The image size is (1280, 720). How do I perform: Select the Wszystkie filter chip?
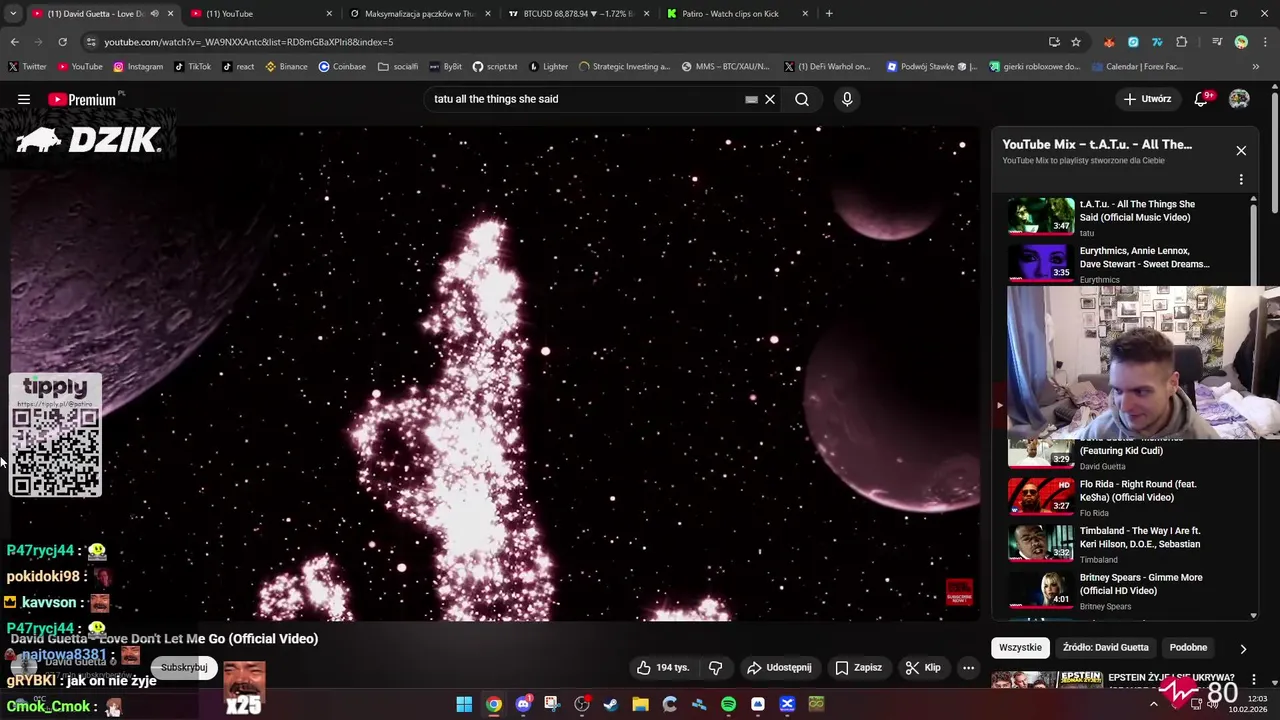tap(1020, 647)
